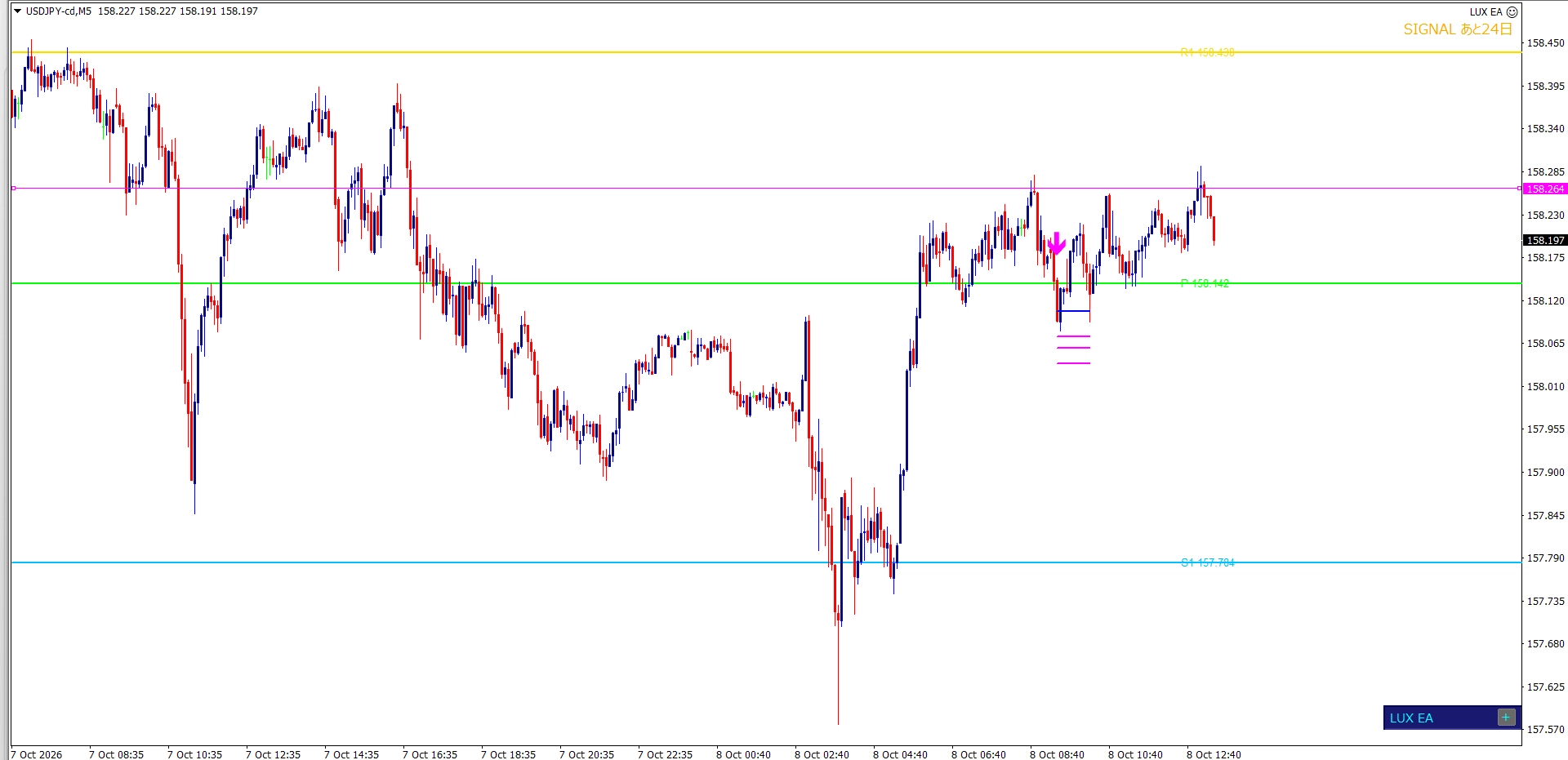Select the magenta 158.264 price tag
The height and width of the screenshot is (760, 1568).
point(1544,189)
